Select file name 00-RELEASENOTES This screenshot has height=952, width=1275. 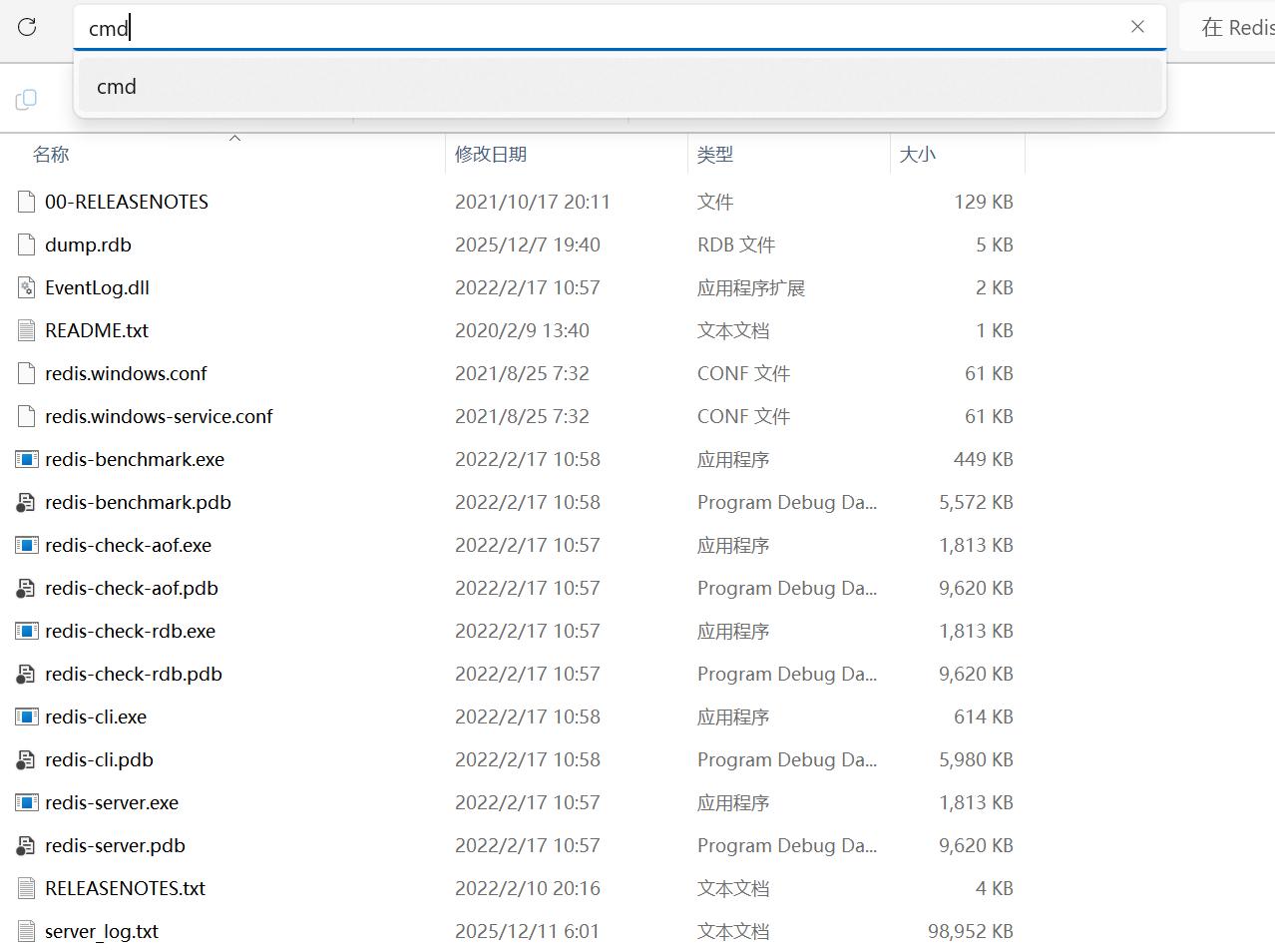pyautogui.click(x=127, y=202)
